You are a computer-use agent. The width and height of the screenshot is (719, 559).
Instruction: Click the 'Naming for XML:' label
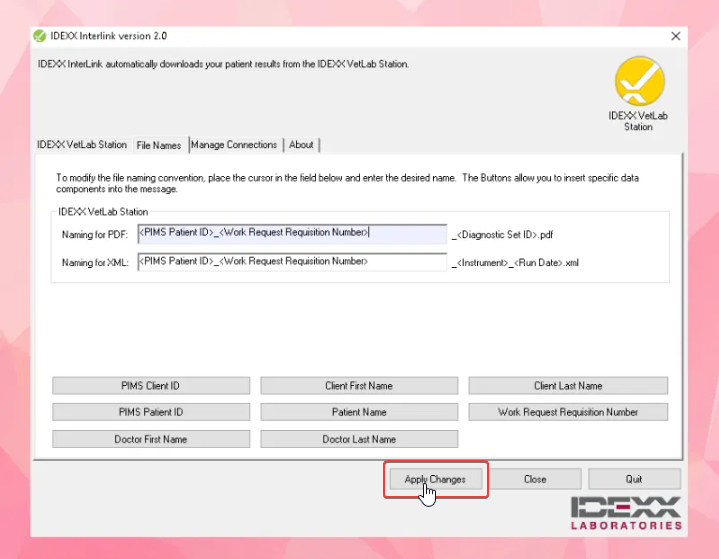point(95,263)
